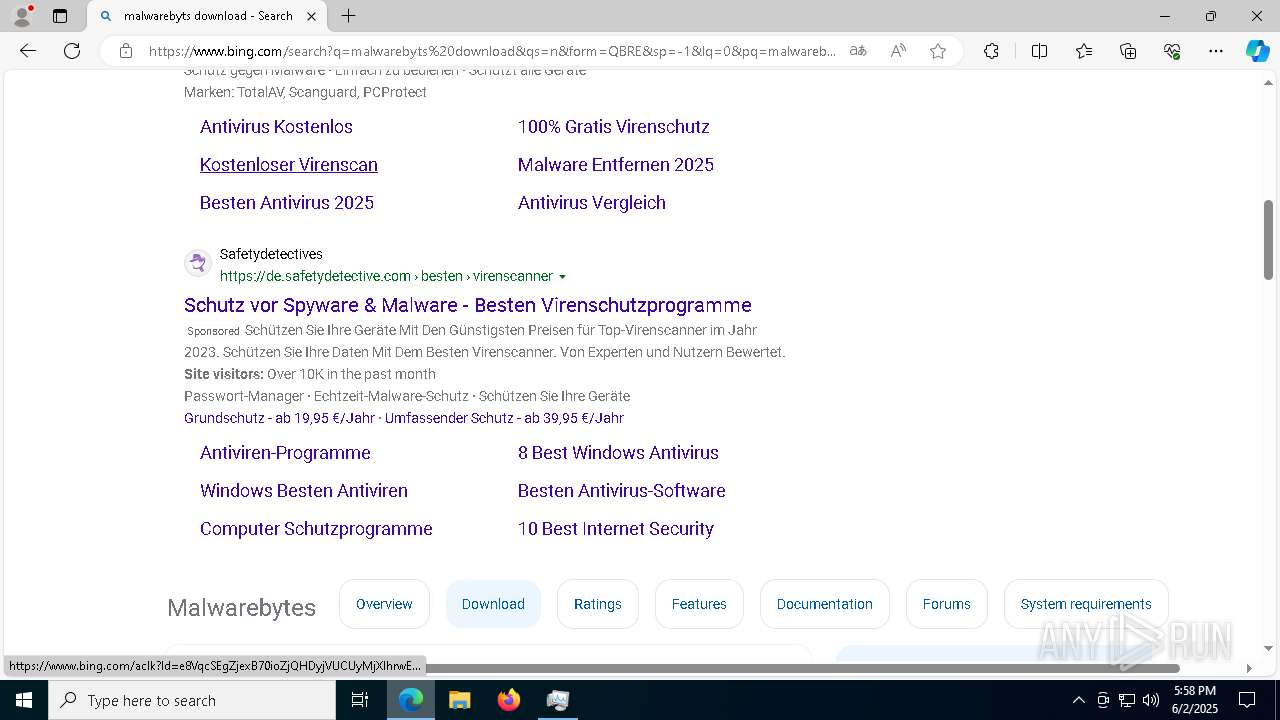The height and width of the screenshot is (720, 1280).
Task: Open Extensions puzzle icon
Action: [x=991, y=51]
